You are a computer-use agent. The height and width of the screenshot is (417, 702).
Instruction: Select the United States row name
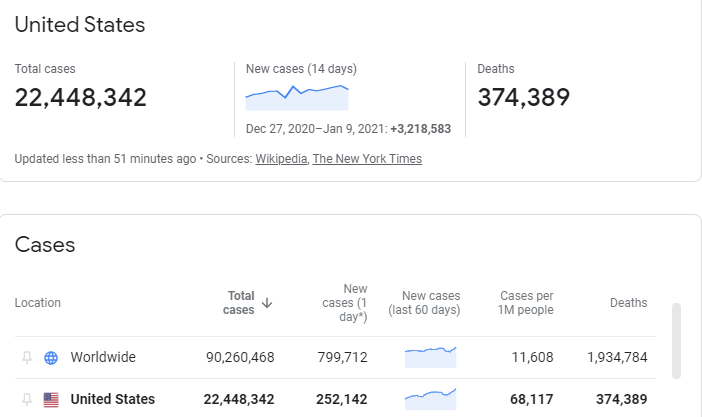113,399
